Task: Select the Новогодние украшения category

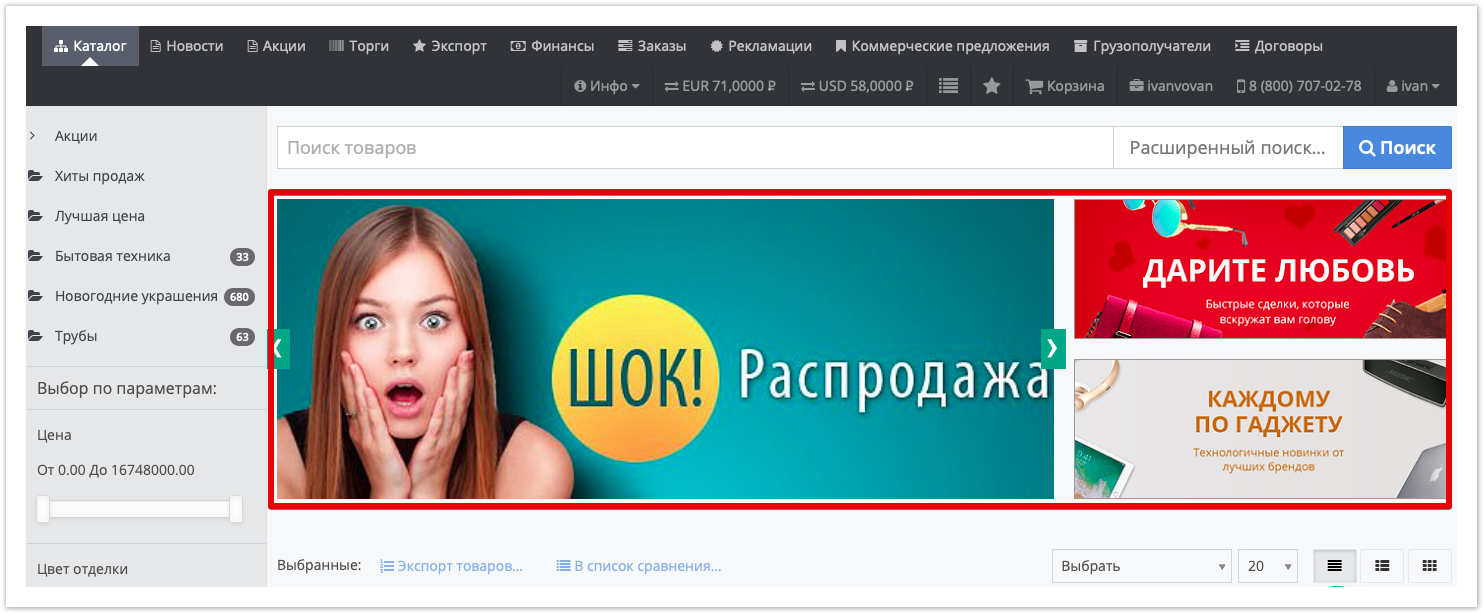Action: (x=136, y=296)
